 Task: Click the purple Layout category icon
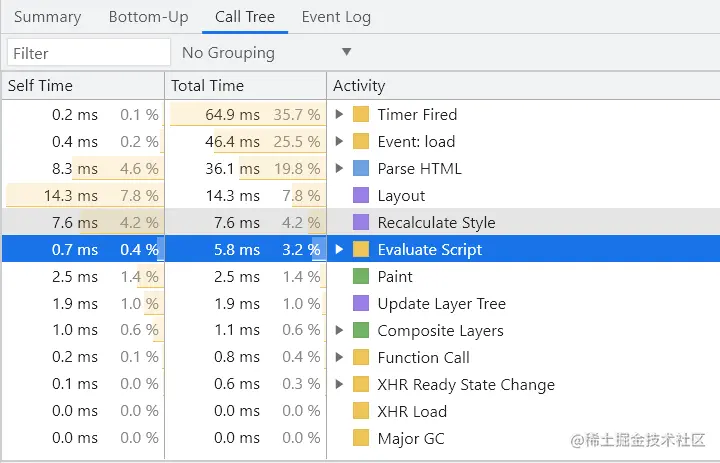(x=361, y=195)
